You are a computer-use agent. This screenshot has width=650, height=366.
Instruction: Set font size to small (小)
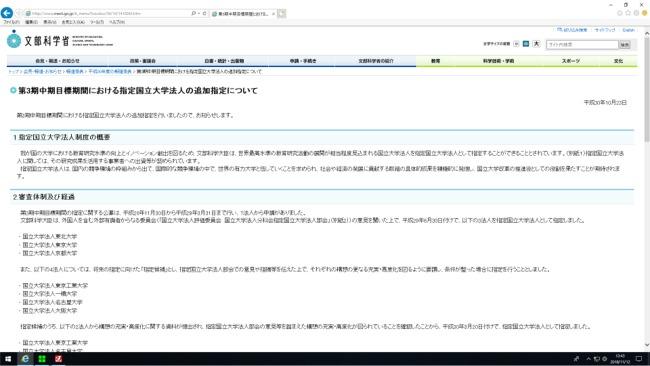click(x=516, y=44)
